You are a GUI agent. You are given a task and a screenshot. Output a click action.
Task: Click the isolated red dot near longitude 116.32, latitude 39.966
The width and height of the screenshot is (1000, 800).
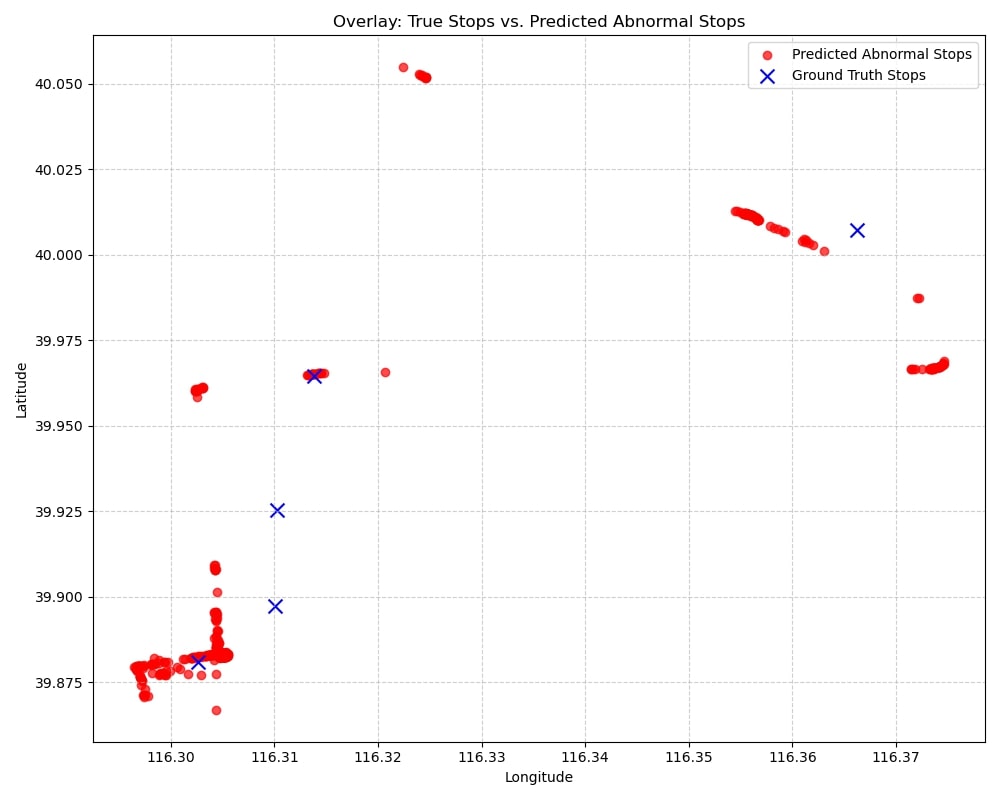(385, 373)
